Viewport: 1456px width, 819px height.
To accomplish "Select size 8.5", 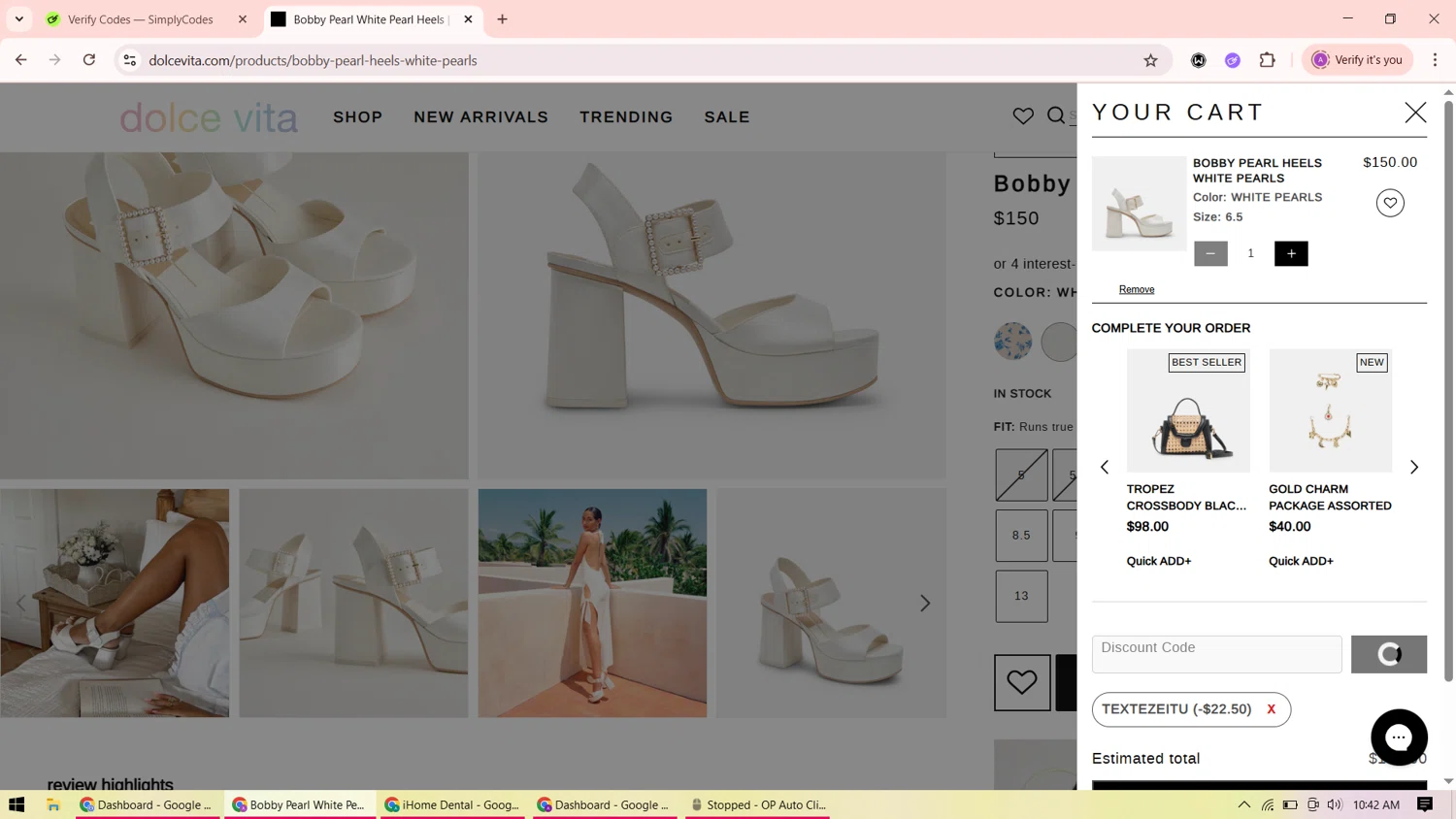I will 1021,536.
